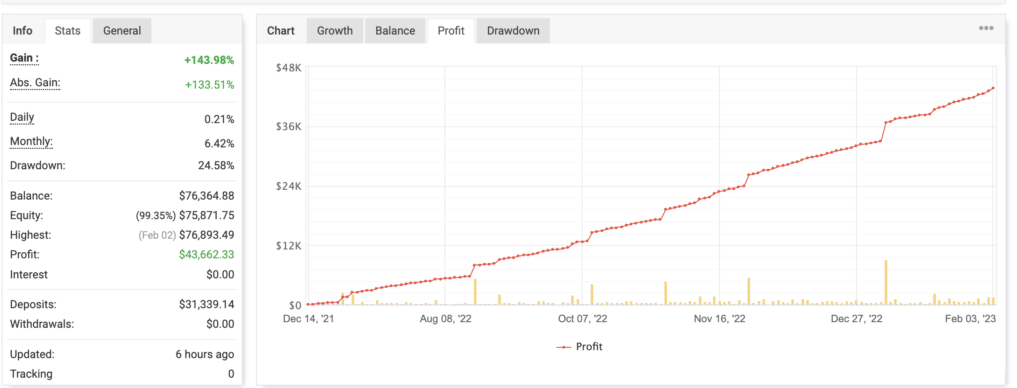Open the General tab
Image resolution: width=1017 pixels, height=388 pixels.
click(x=122, y=30)
